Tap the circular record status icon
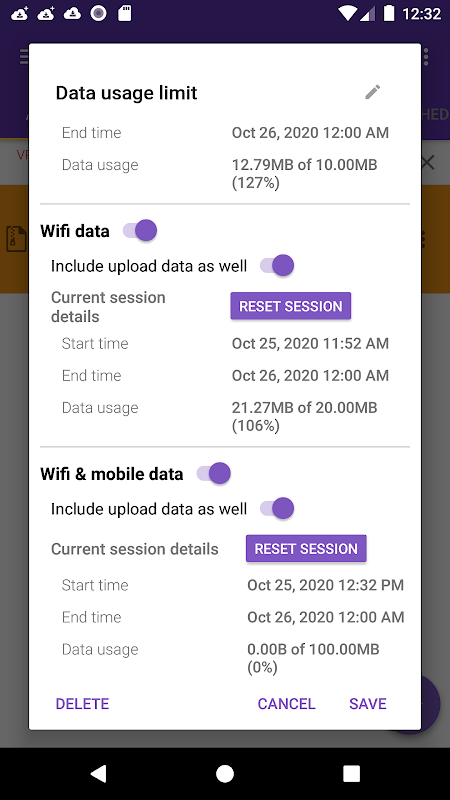 pyautogui.click(x=98, y=14)
